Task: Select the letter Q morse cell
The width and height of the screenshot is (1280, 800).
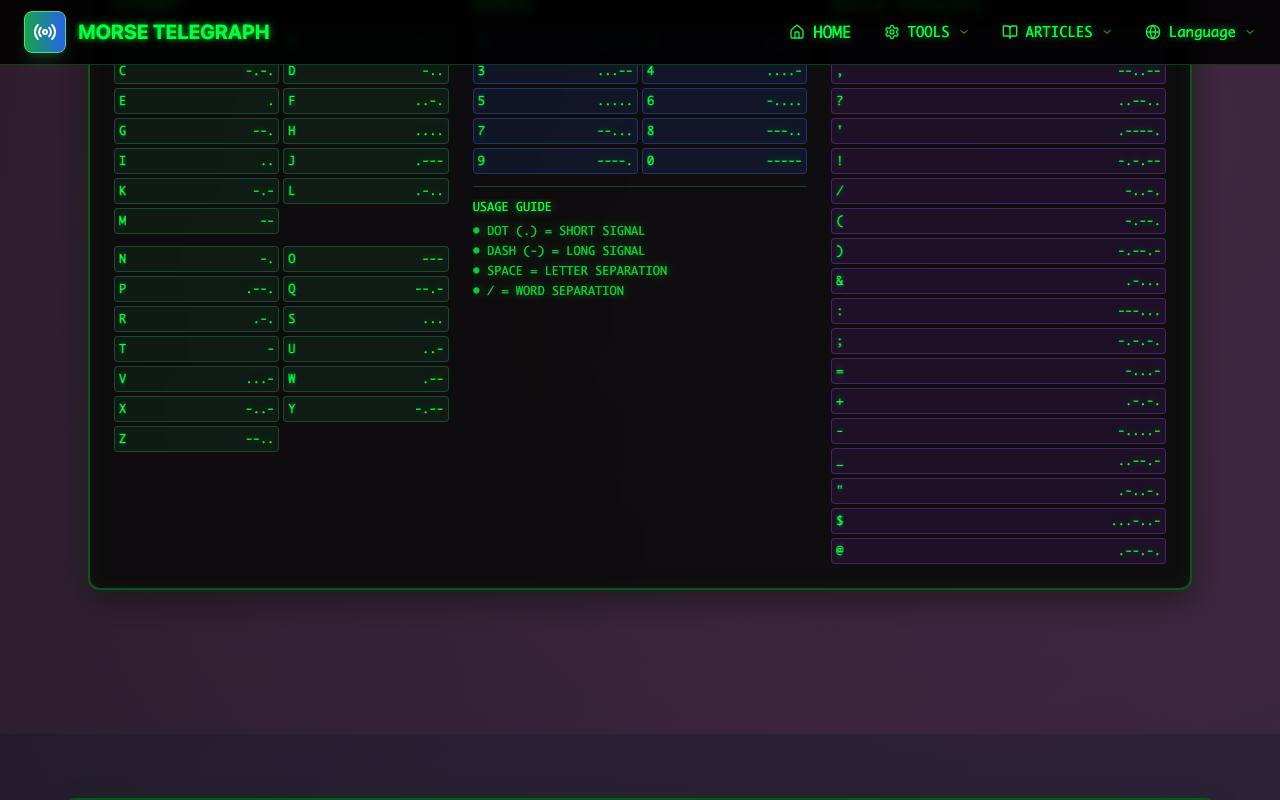Action: pos(366,289)
